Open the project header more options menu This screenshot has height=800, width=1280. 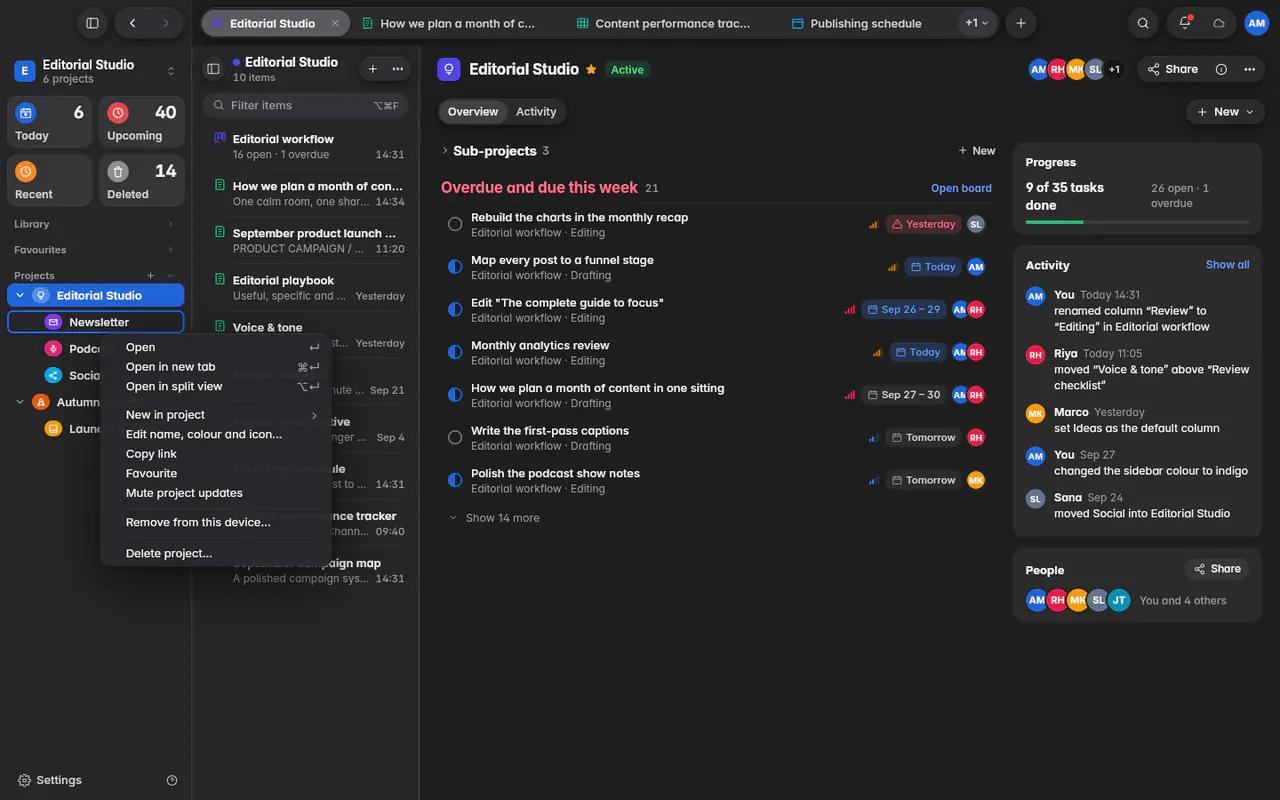pos(1249,69)
